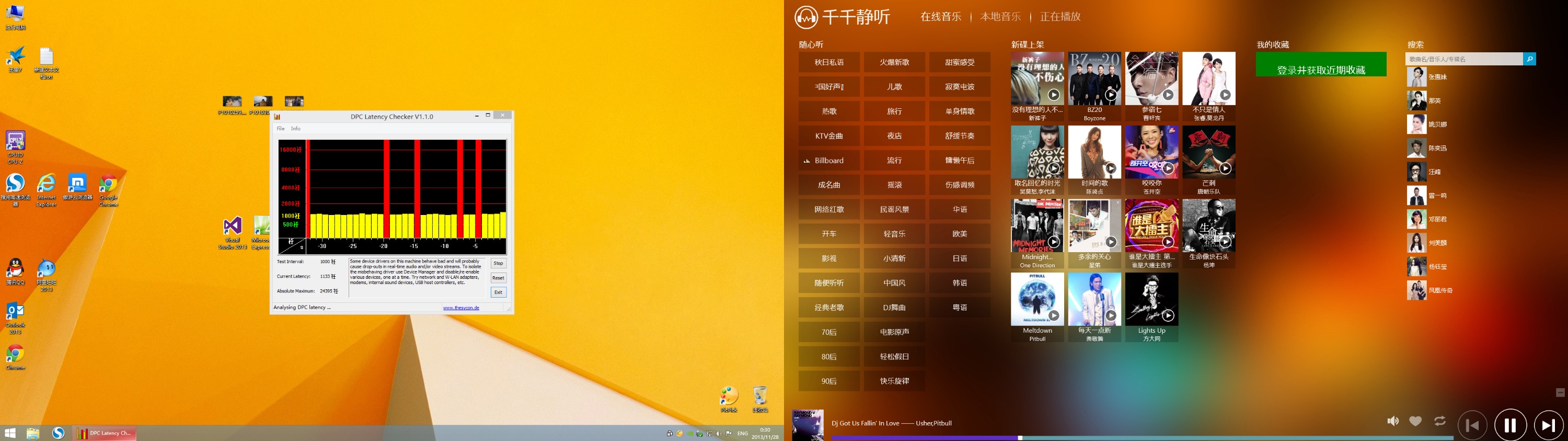Image resolution: width=1568 pixels, height=441 pixels.
Task: Open the PicPick desktop icon
Action: click(729, 399)
